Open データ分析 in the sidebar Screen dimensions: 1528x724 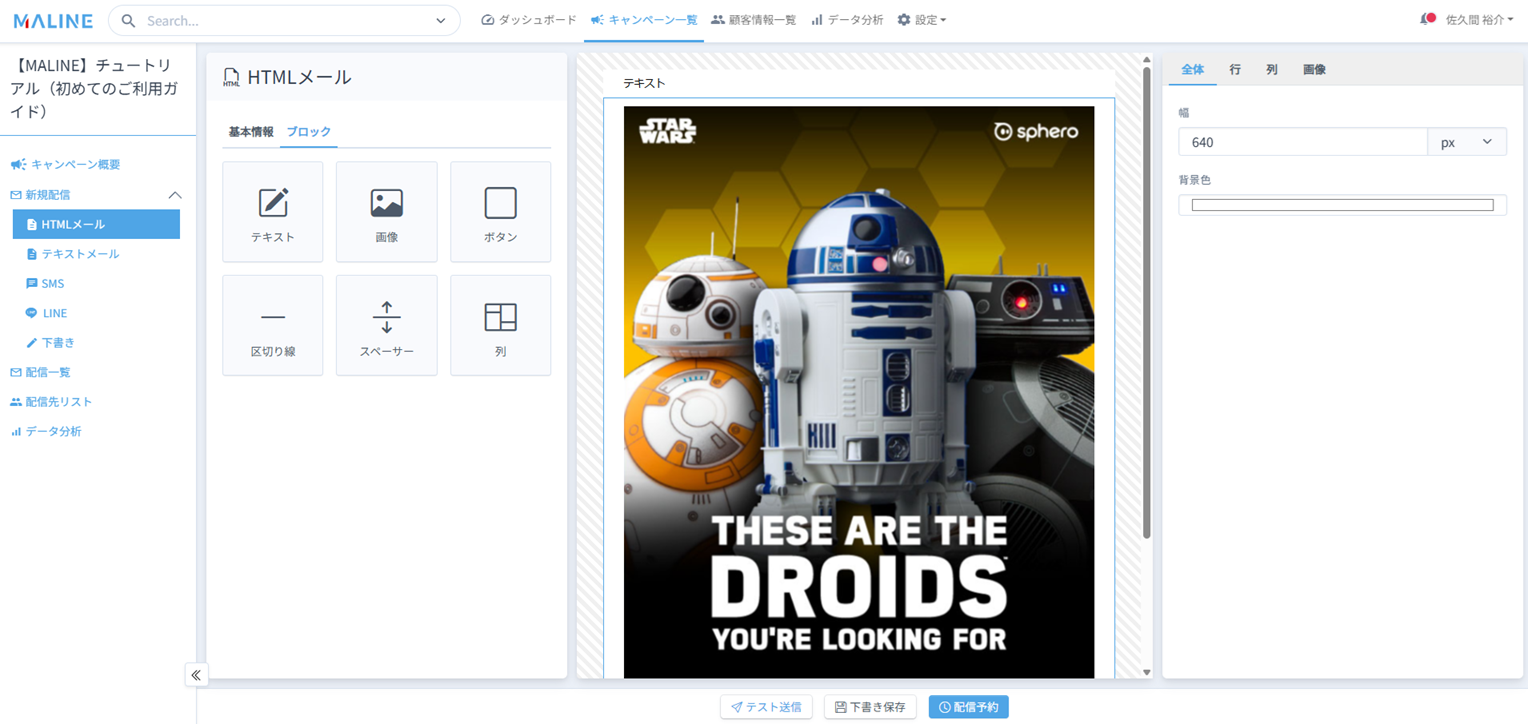point(46,431)
